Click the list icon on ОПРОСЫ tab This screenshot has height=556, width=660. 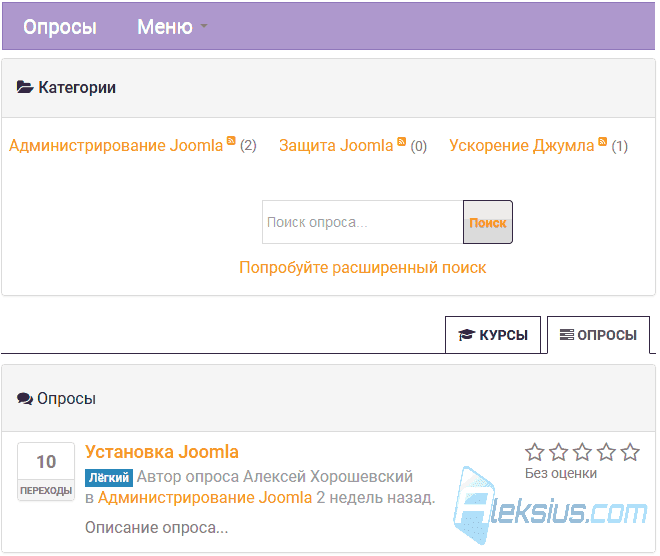567,335
